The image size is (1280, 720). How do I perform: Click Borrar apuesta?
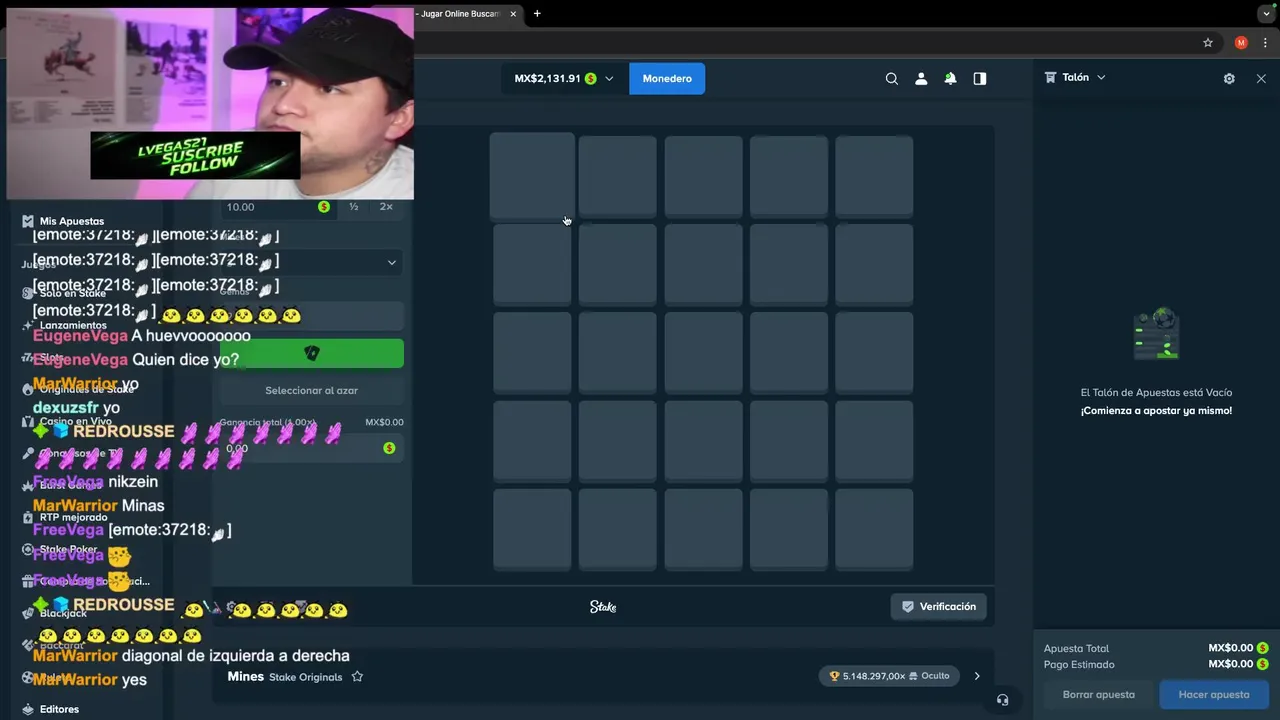pos(1098,694)
